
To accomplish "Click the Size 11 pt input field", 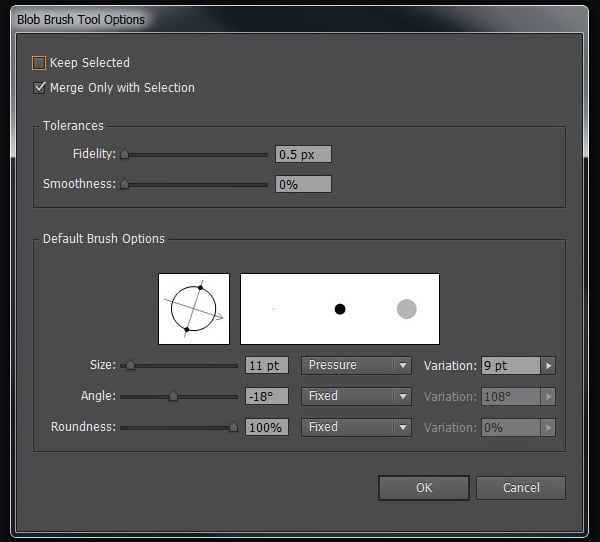I will tap(267, 366).
